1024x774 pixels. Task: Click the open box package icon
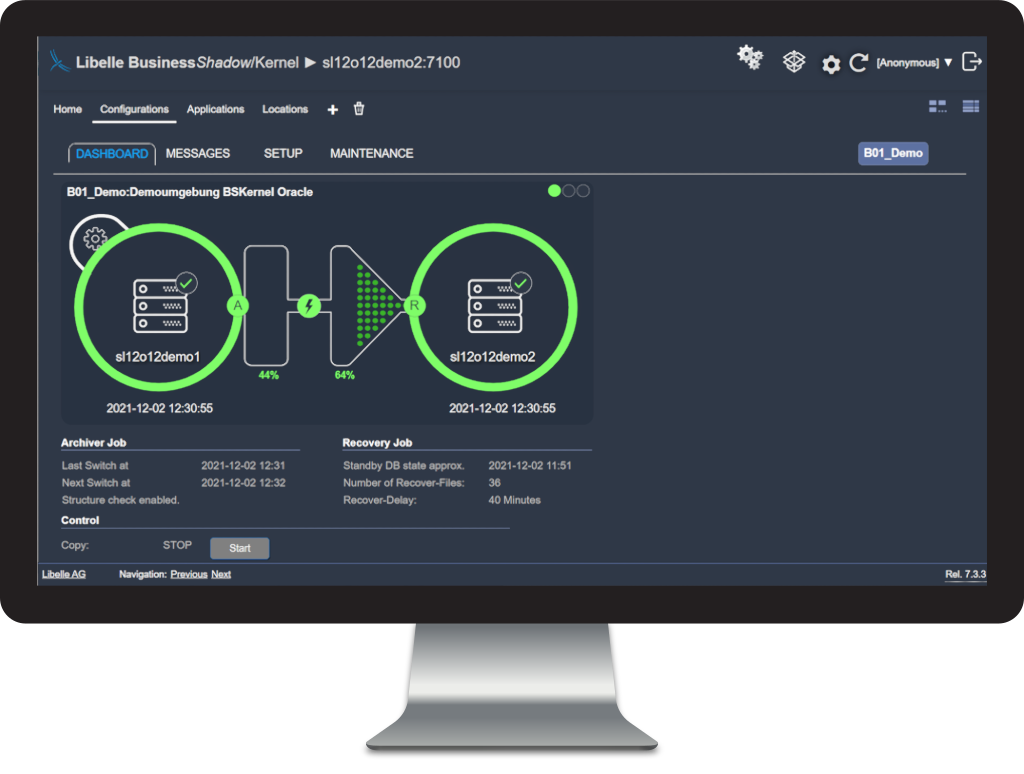[793, 62]
